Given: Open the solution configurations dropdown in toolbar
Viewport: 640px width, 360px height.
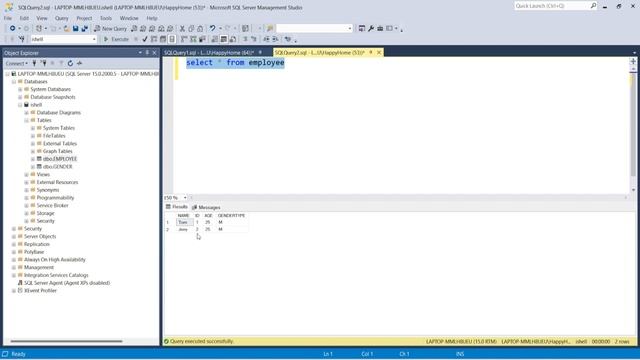Looking at the screenshot, I should [x=314, y=28].
